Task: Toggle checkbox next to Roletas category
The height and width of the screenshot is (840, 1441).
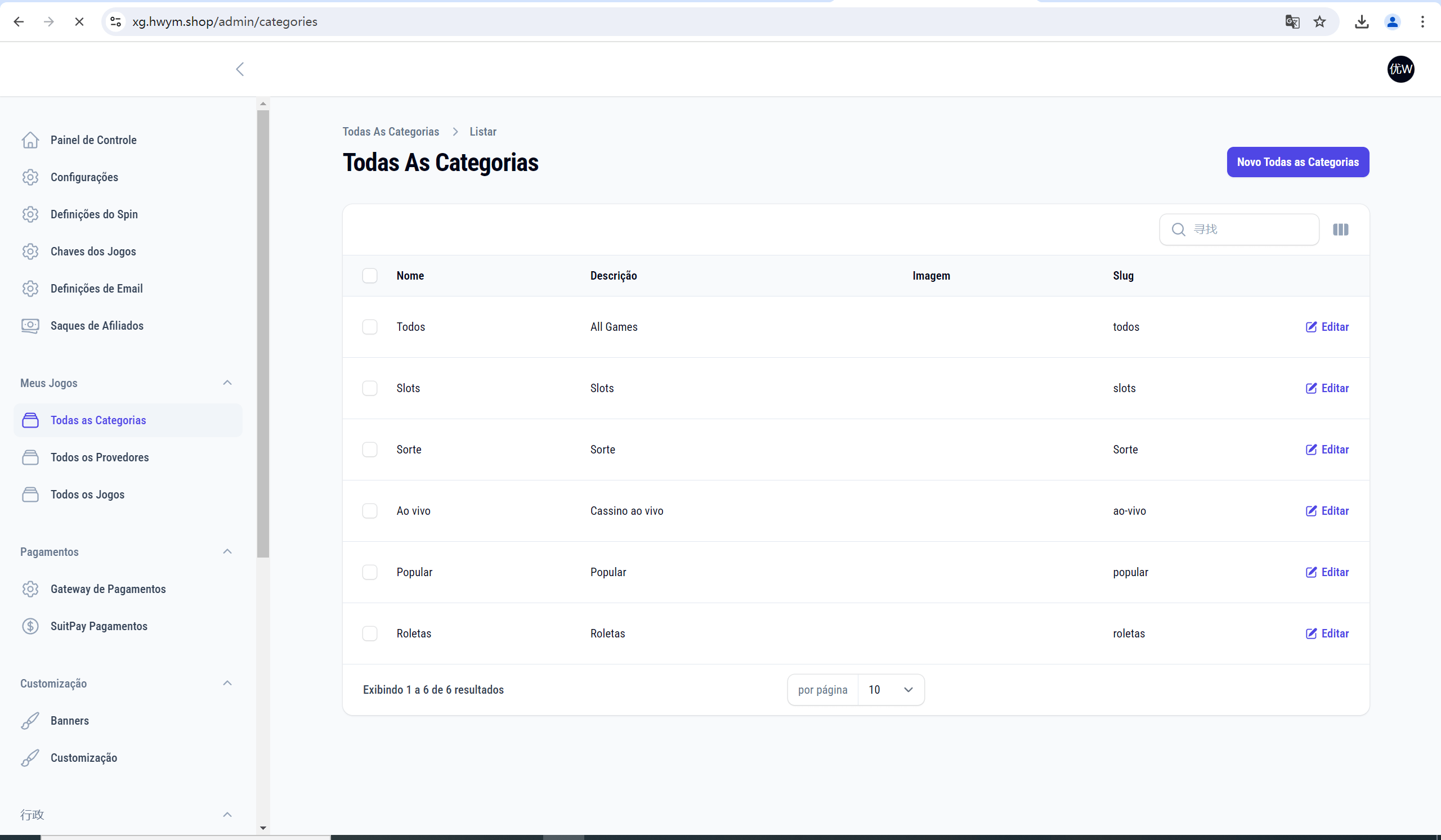Action: click(x=371, y=633)
